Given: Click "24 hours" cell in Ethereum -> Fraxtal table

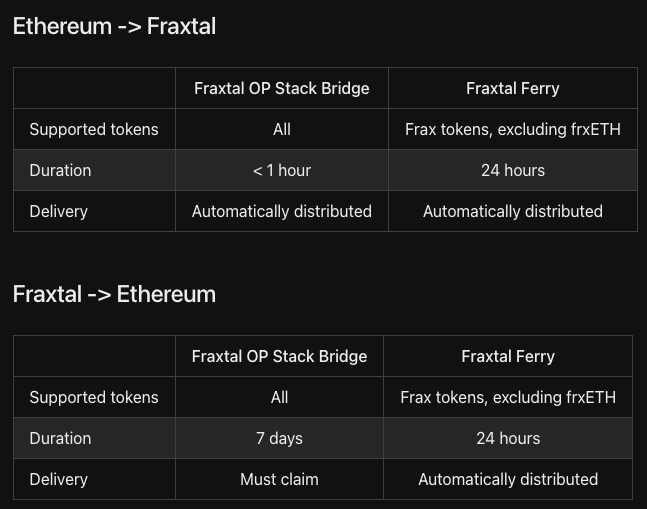Looking at the screenshot, I should coord(512,171).
